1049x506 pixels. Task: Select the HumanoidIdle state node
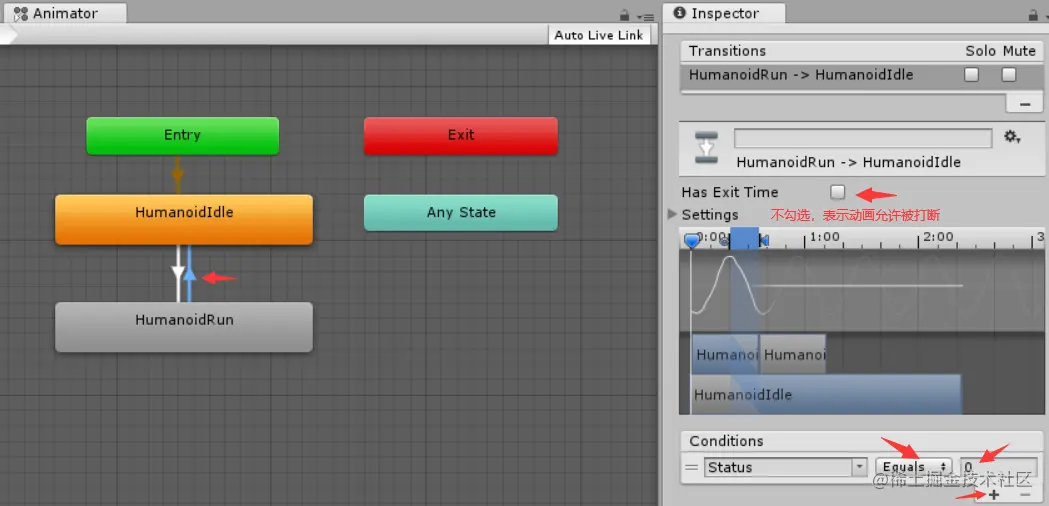pyautogui.click(x=184, y=219)
